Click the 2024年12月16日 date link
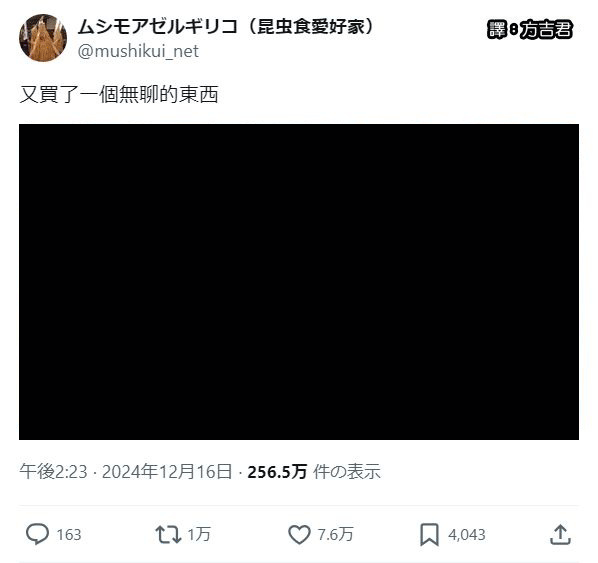 tap(167, 472)
